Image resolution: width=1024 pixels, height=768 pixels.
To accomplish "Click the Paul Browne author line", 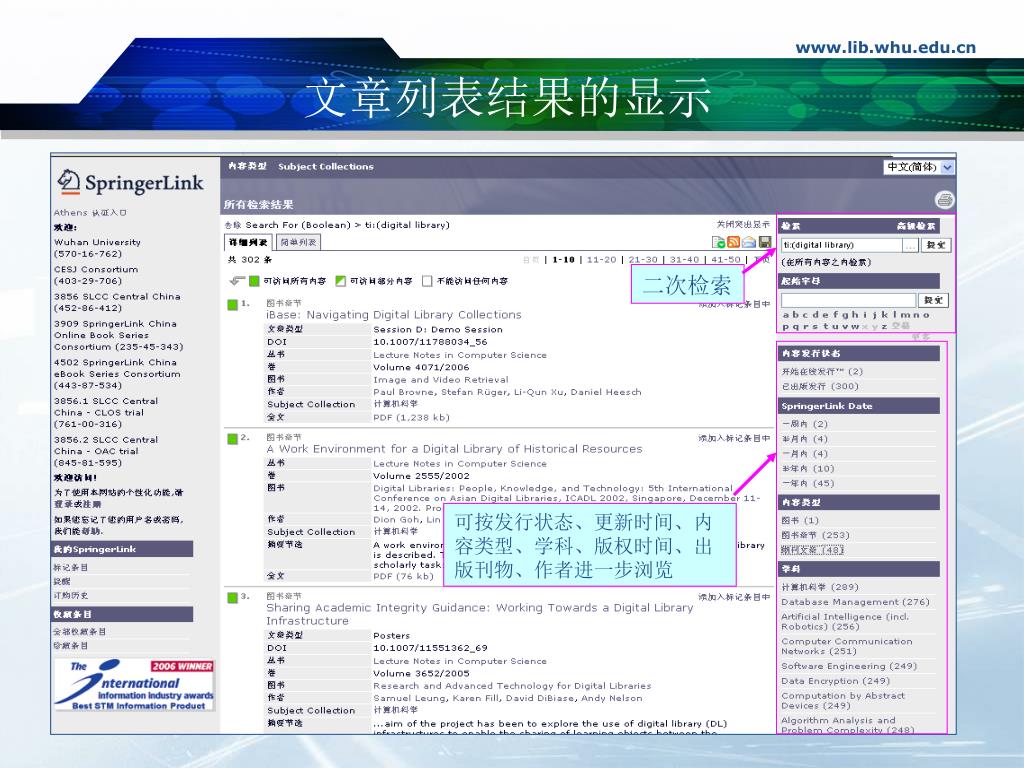I will pyautogui.click(x=507, y=392).
